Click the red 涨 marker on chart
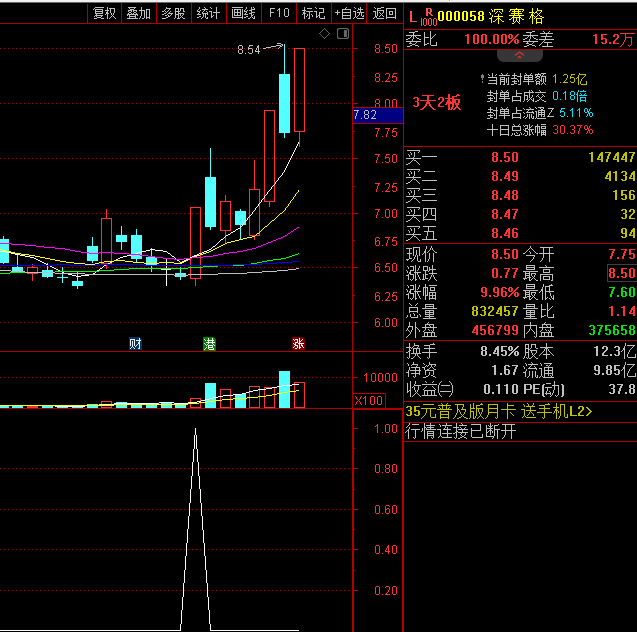The width and height of the screenshot is (637, 632). coord(298,344)
